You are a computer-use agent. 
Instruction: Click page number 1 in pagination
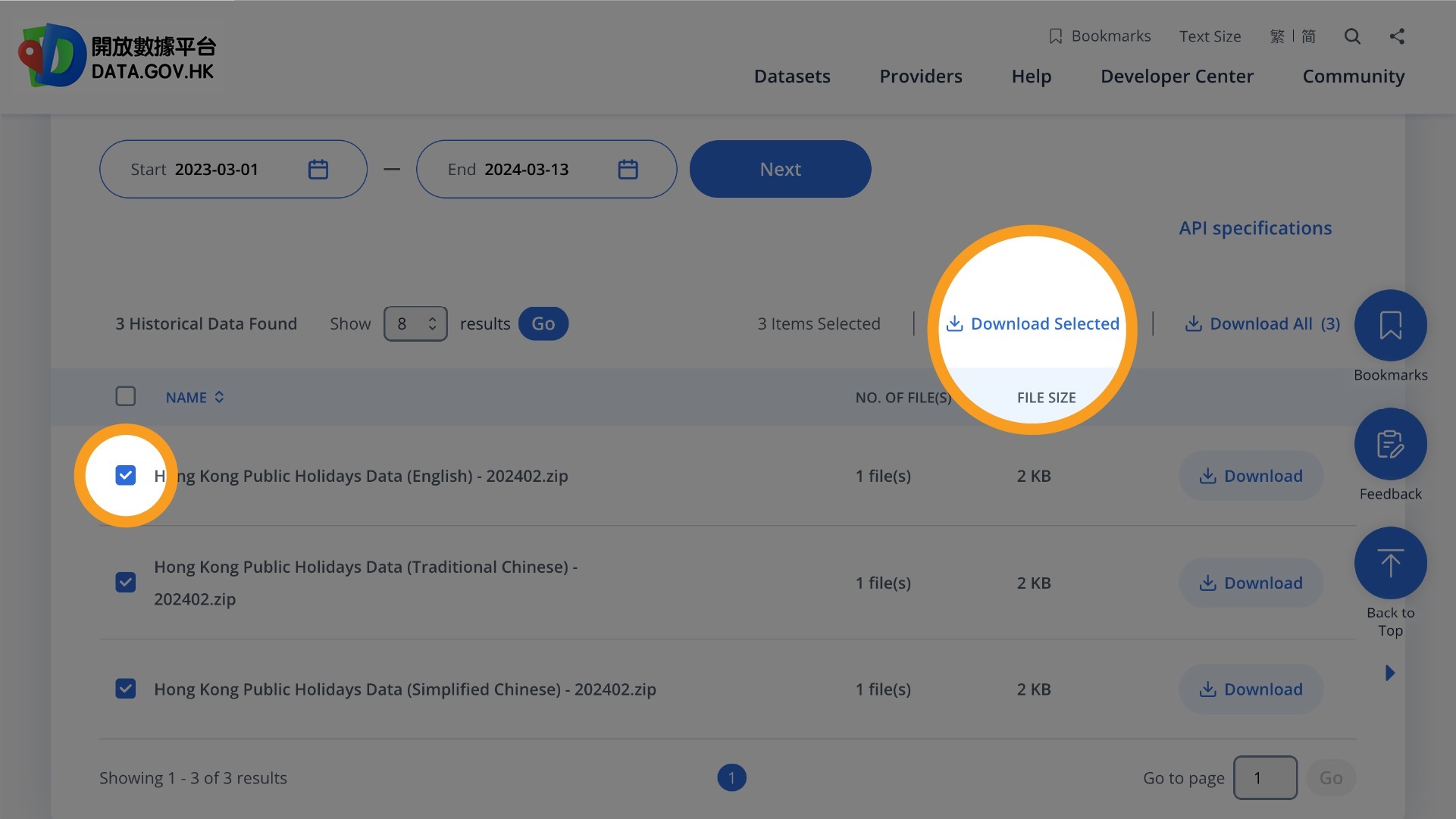tap(731, 777)
